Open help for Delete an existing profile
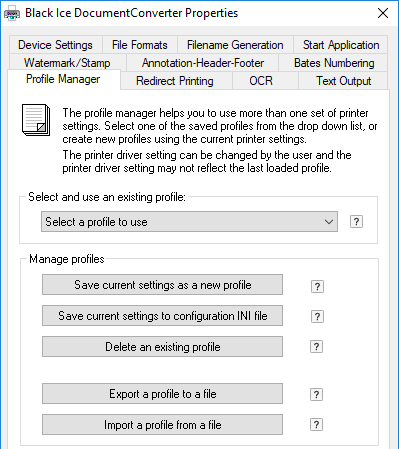 pos(316,347)
